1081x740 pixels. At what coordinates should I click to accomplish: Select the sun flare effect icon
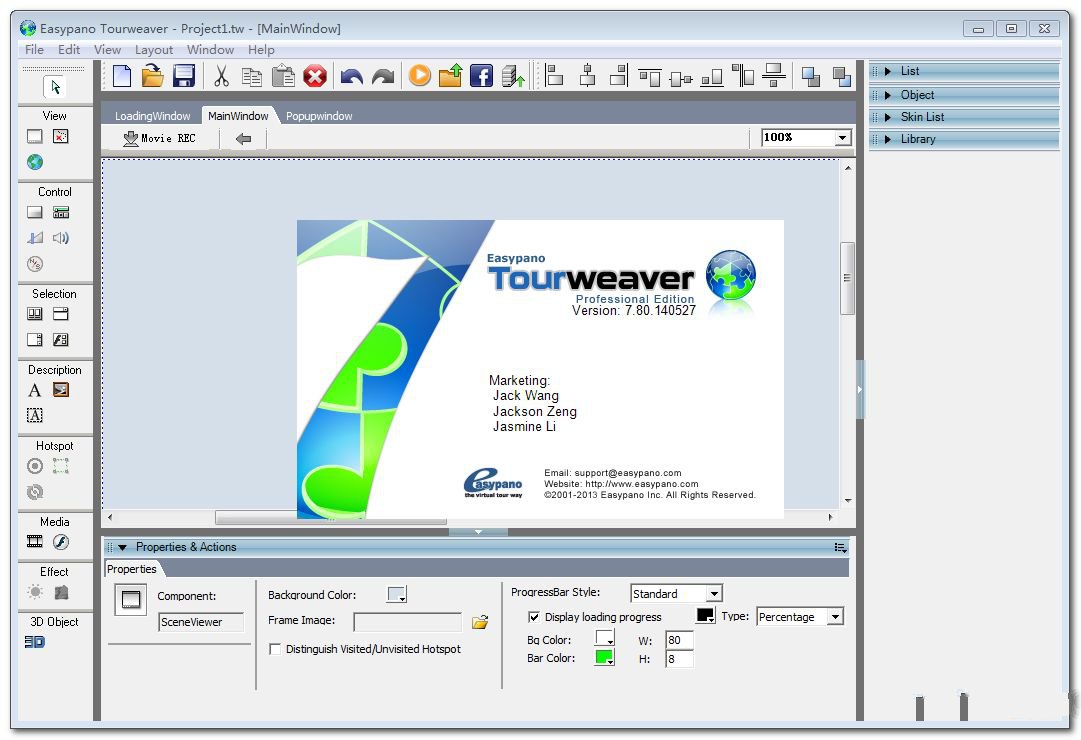point(34,592)
